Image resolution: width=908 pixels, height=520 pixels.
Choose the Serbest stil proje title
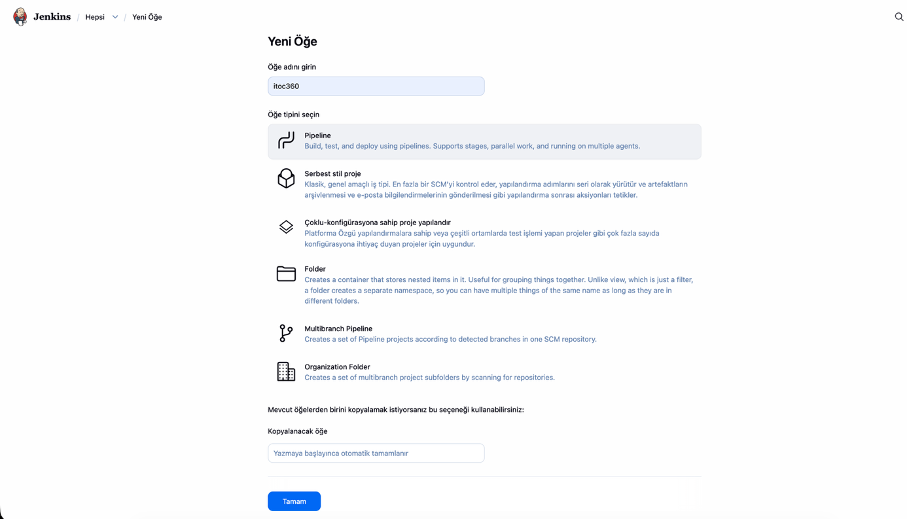(332, 173)
